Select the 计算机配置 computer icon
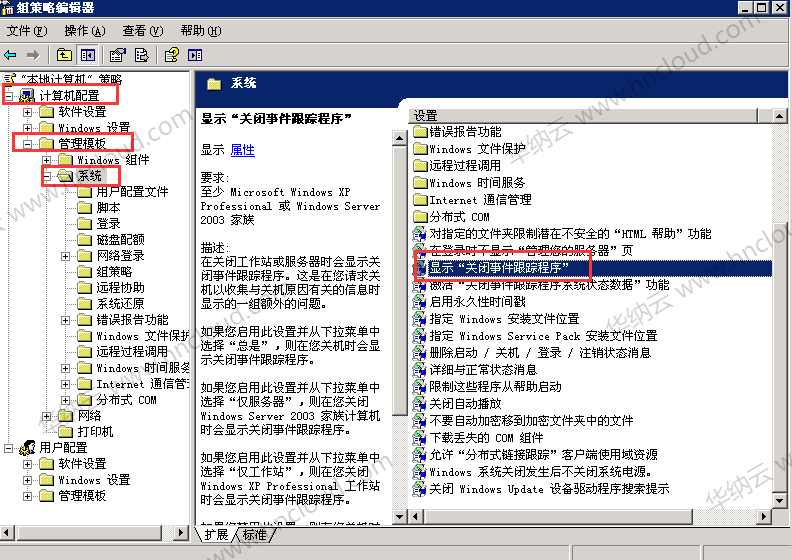This screenshot has height=560, width=792. (x=27, y=95)
